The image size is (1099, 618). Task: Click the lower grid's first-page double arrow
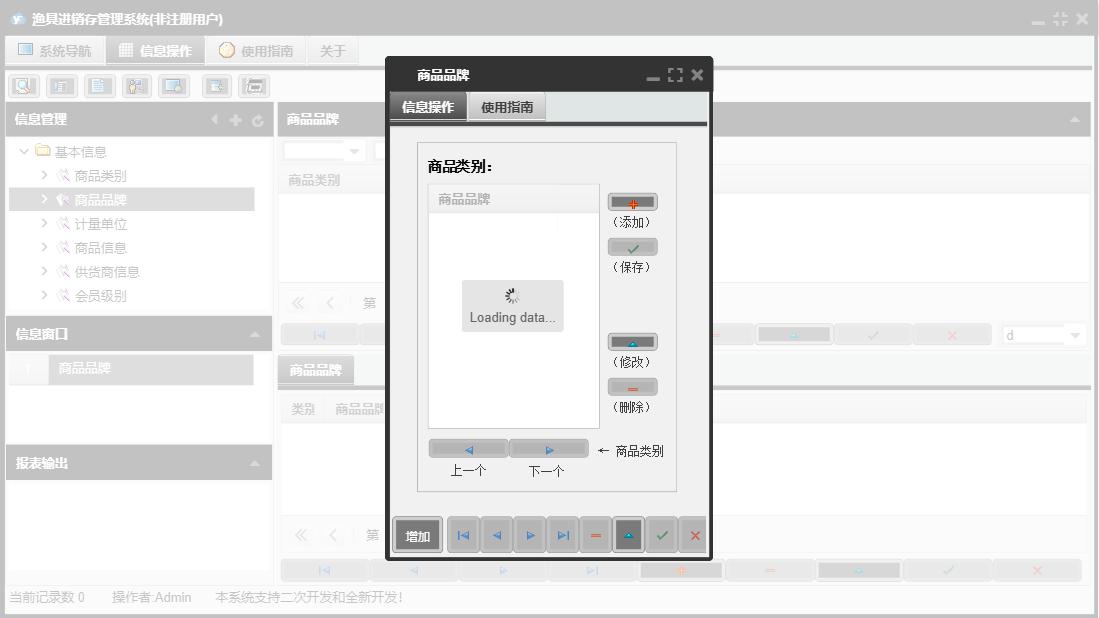click(301, 536)
